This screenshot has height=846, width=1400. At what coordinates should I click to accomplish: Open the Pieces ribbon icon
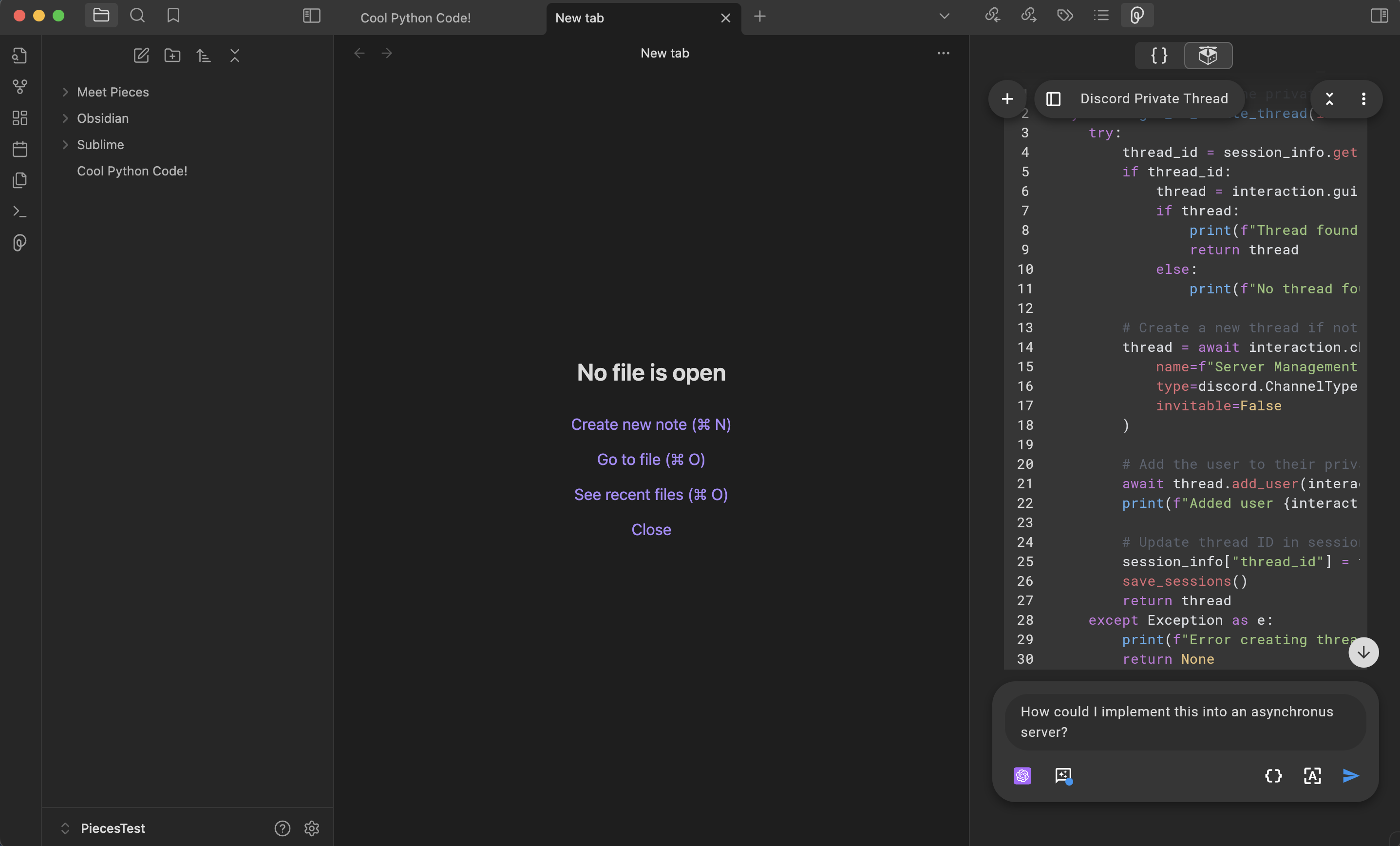(x=20, y=243)
